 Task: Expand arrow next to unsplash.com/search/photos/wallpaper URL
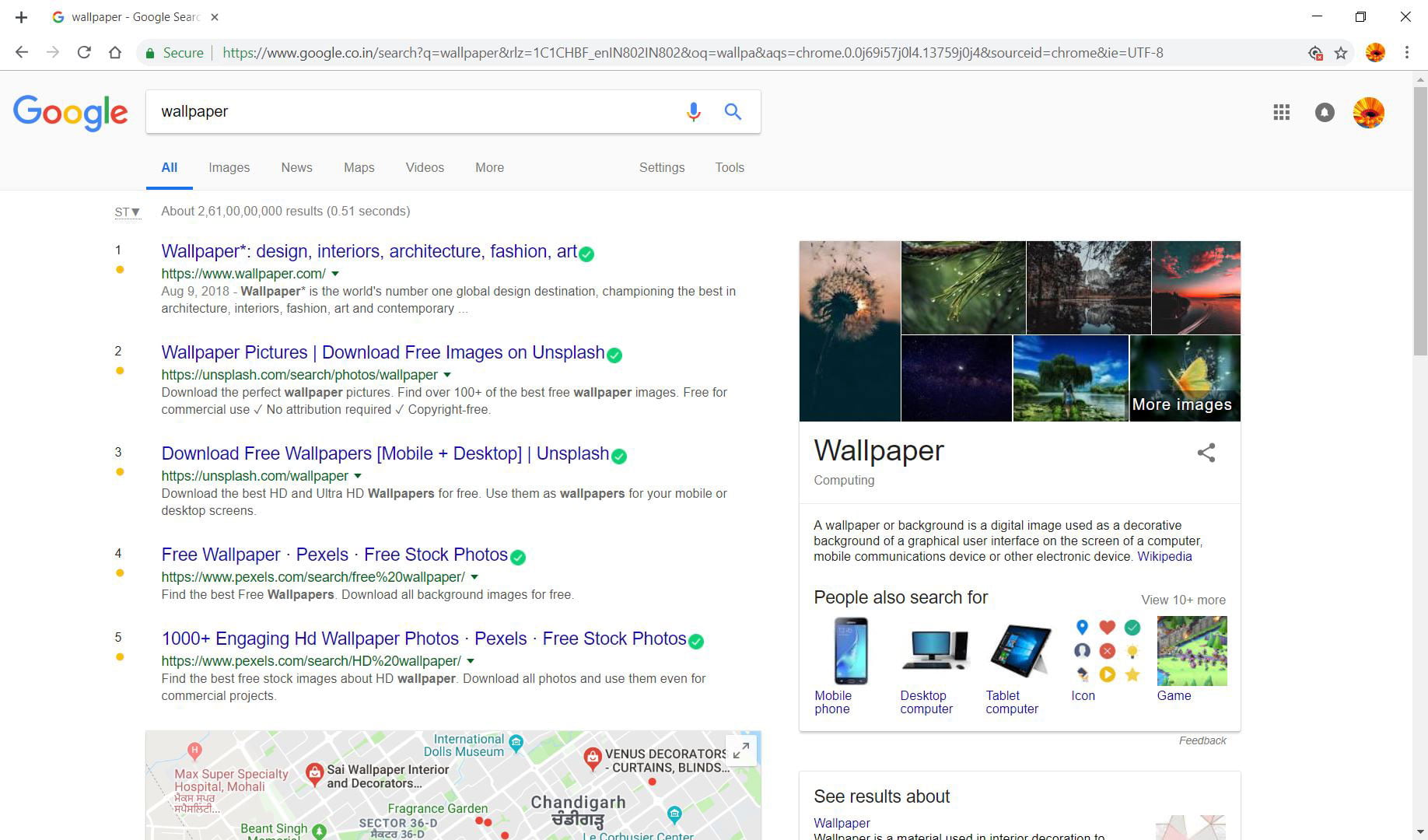point(447,375)
